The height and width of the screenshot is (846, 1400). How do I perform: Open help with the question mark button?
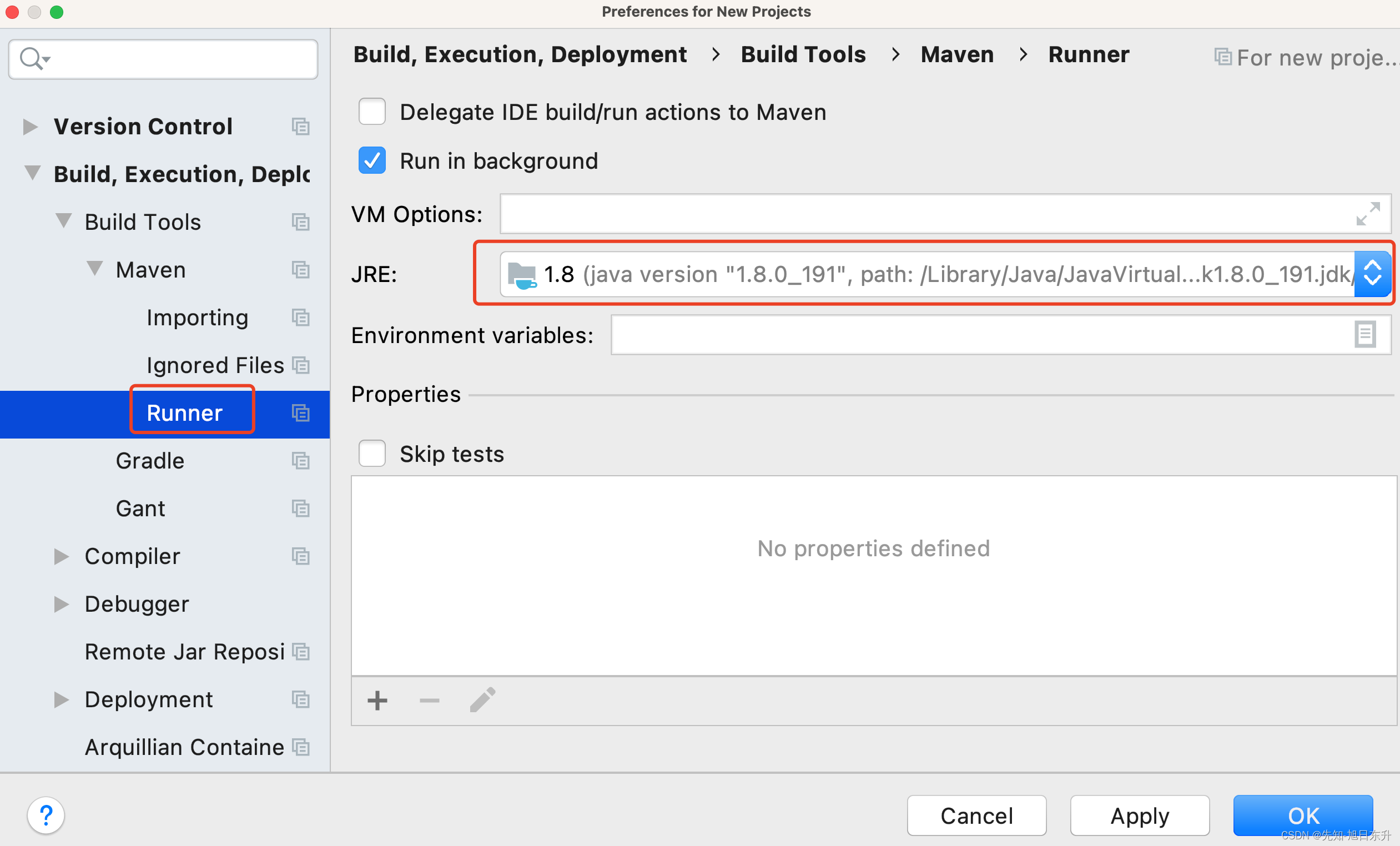46,815
